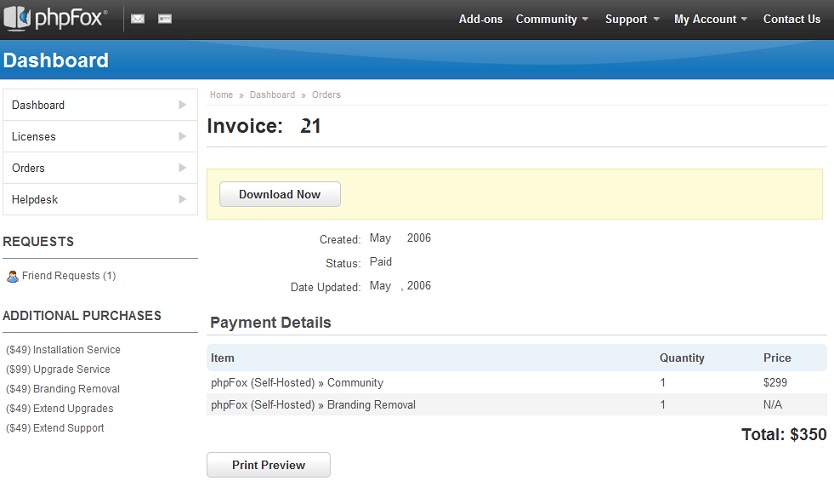Open the Contact Us page

point(791,19)
